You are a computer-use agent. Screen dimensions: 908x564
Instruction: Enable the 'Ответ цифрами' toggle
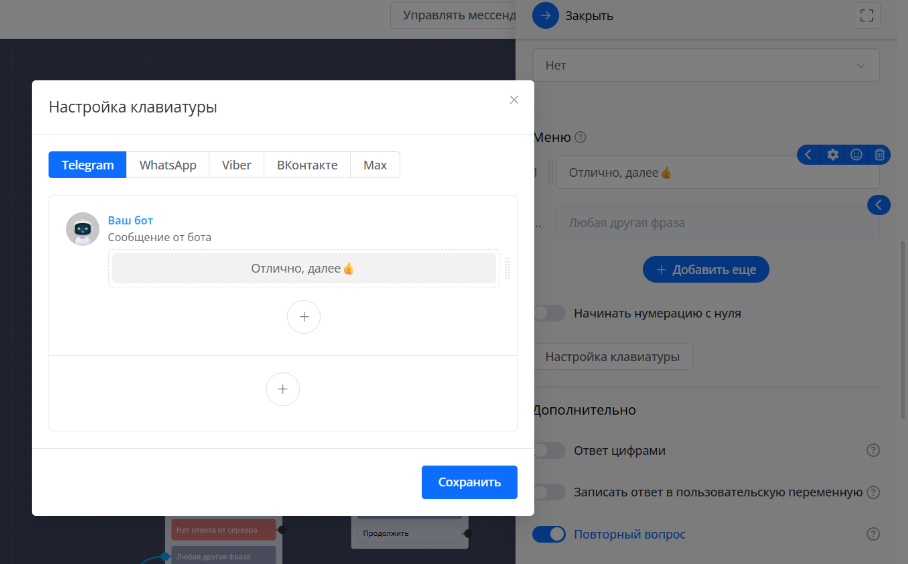549,451
